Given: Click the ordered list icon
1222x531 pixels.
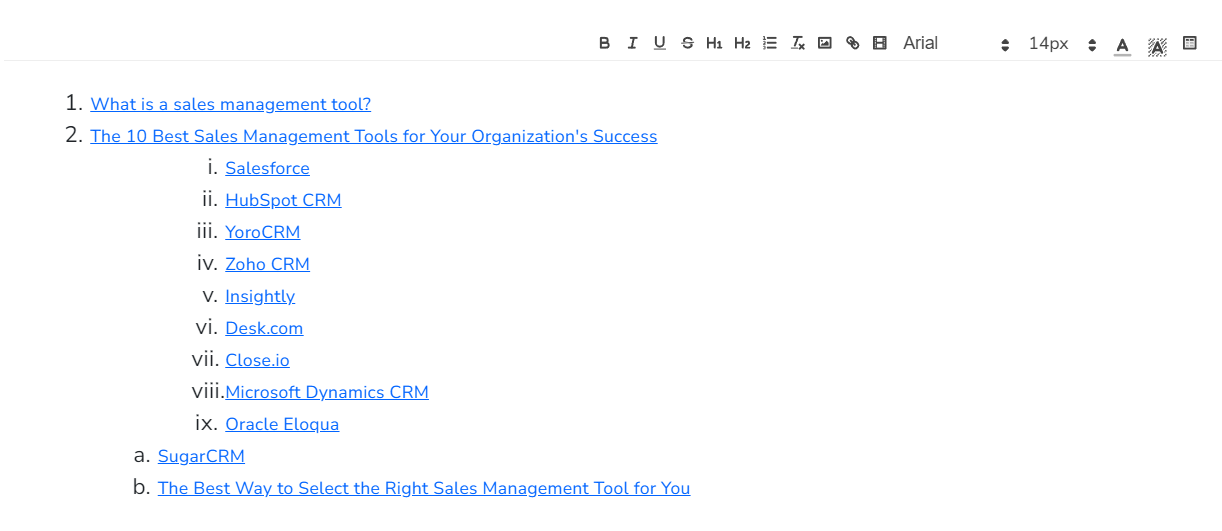Looking at the screenshot, I should [770, 43].
